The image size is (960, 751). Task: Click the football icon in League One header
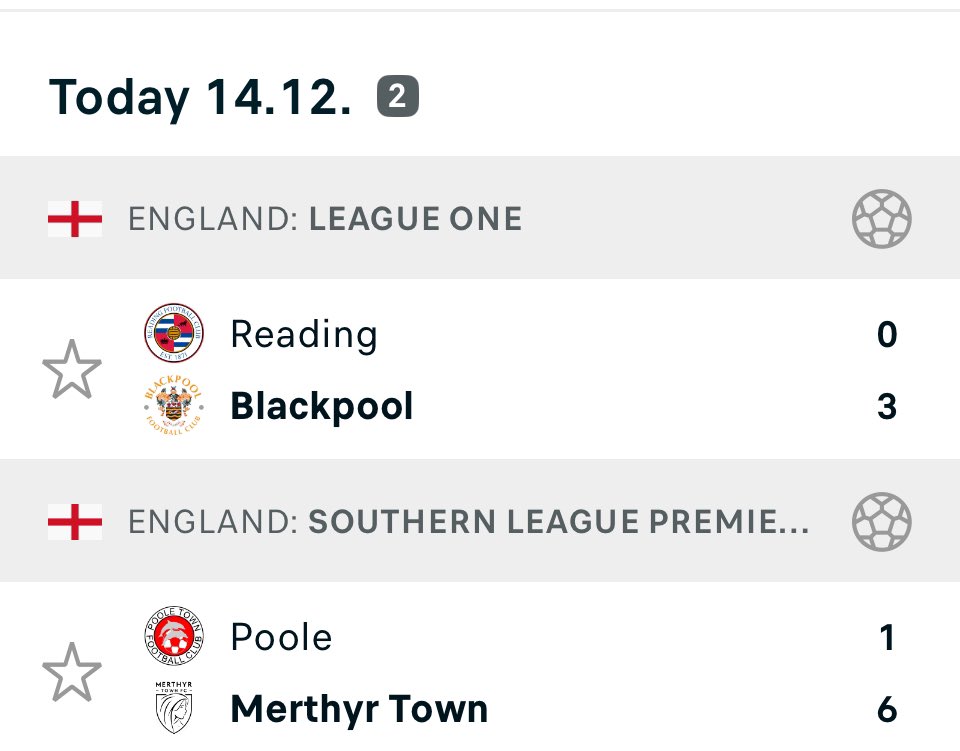pos(882,219)
